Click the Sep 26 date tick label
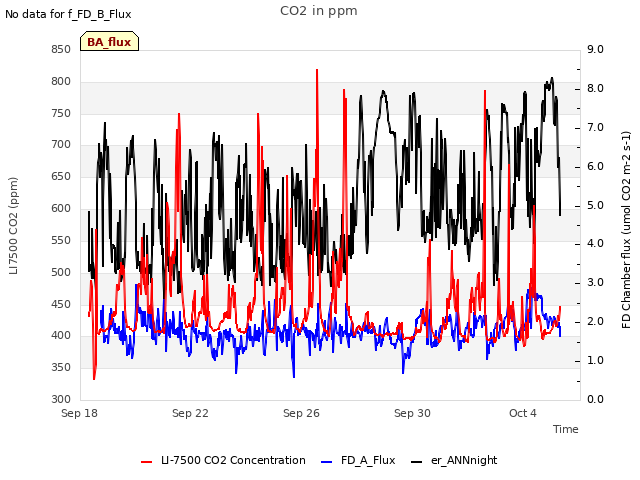640x480 pixels. tap(302, 413)
